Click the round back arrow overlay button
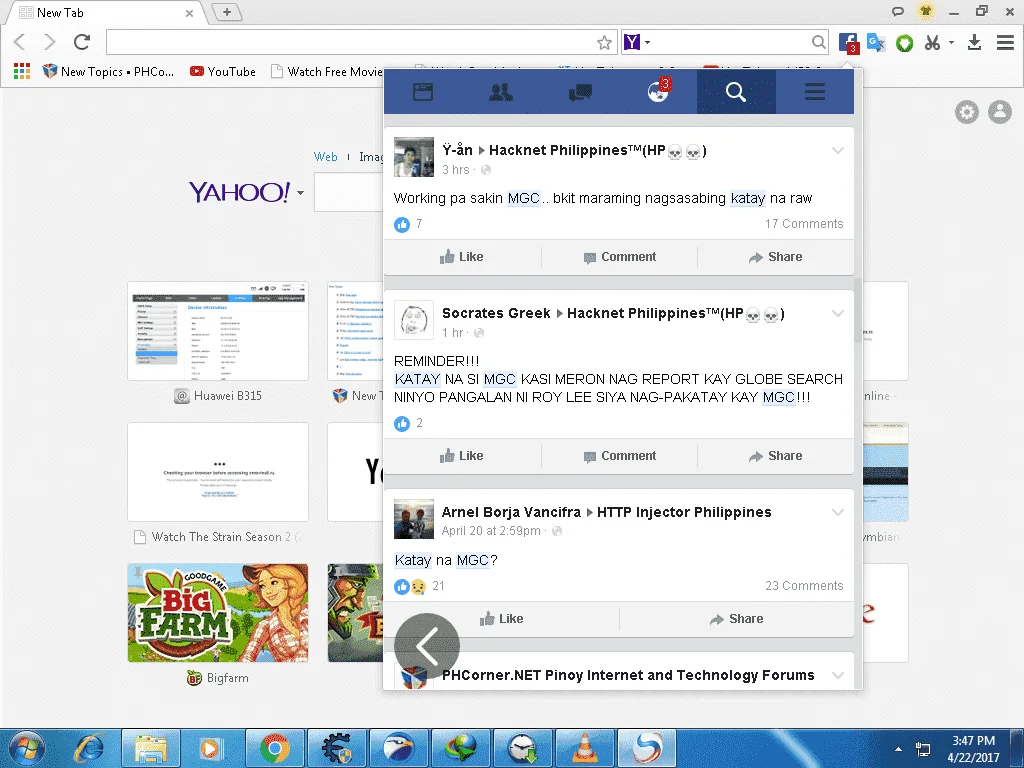 [427, 646]
